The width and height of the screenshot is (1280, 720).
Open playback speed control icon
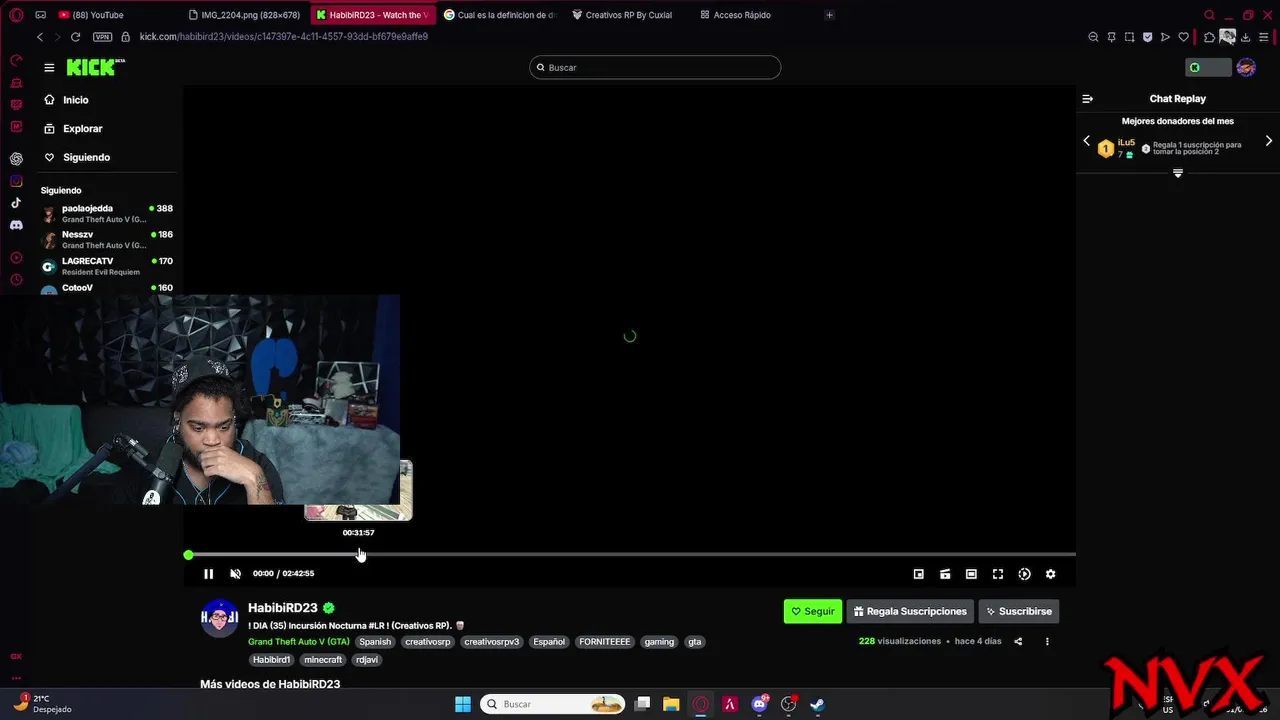point(1024,574)
